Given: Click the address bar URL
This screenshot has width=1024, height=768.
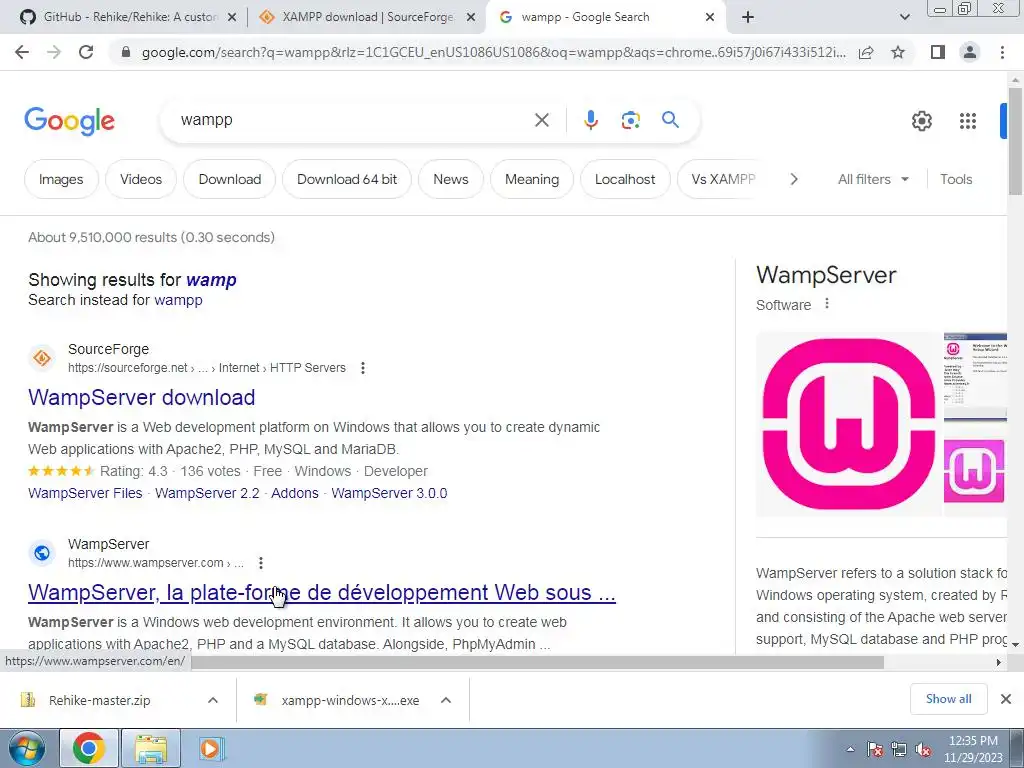Looking at the screenshot, I should click(x=493, y=52).
